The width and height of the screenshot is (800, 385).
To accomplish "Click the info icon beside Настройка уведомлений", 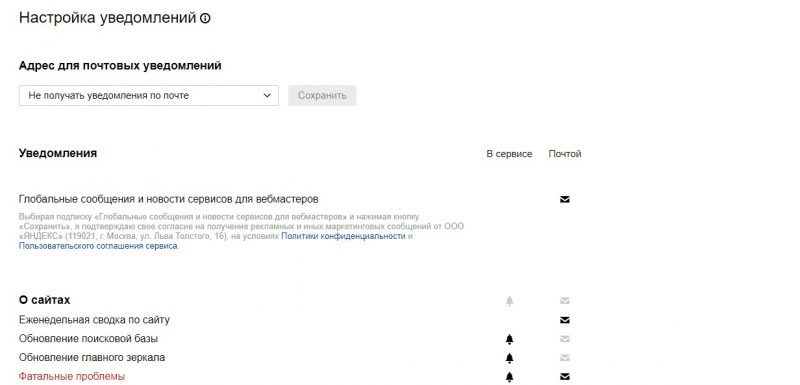I will 205,19.
